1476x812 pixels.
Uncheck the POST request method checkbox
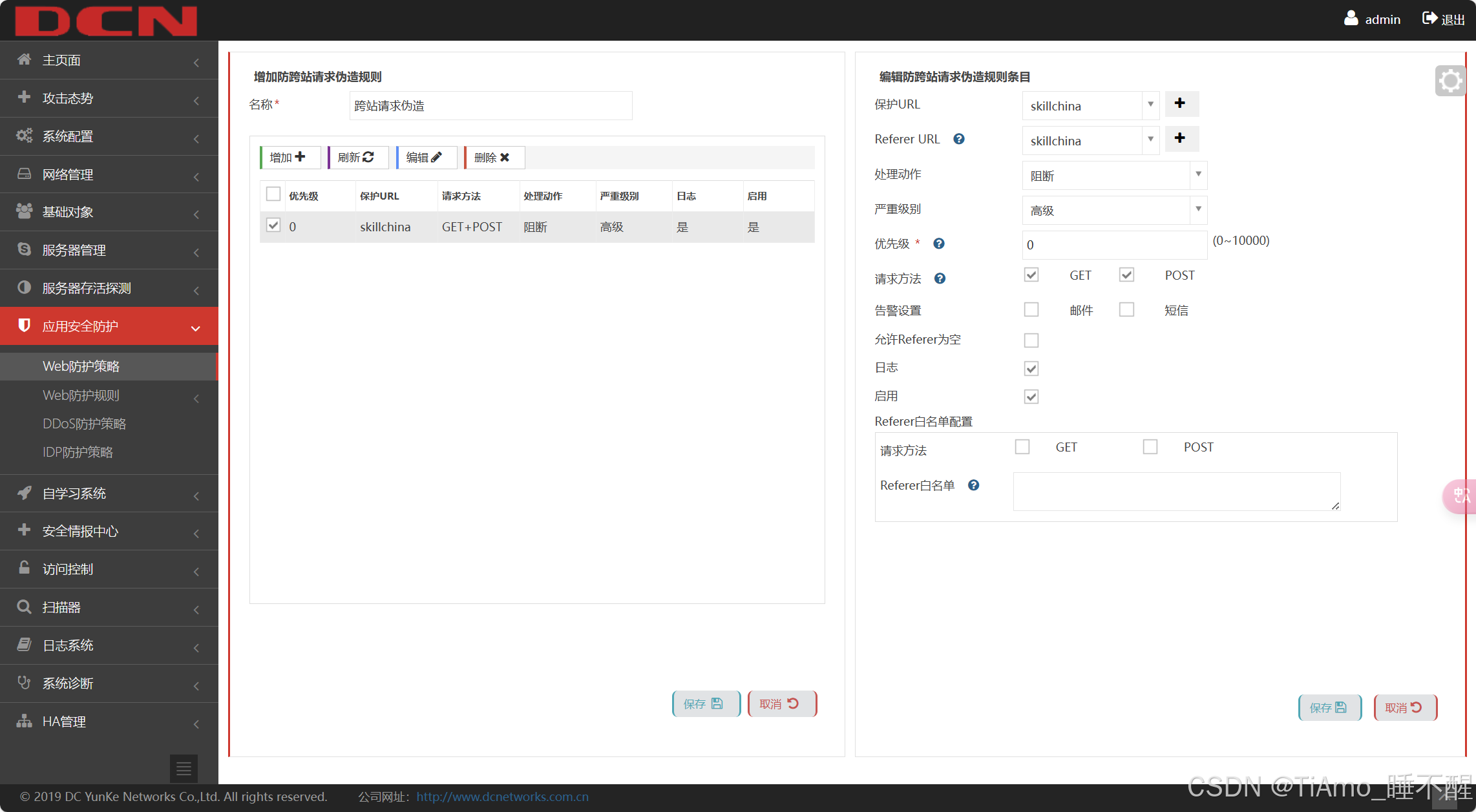point(1126,275)
